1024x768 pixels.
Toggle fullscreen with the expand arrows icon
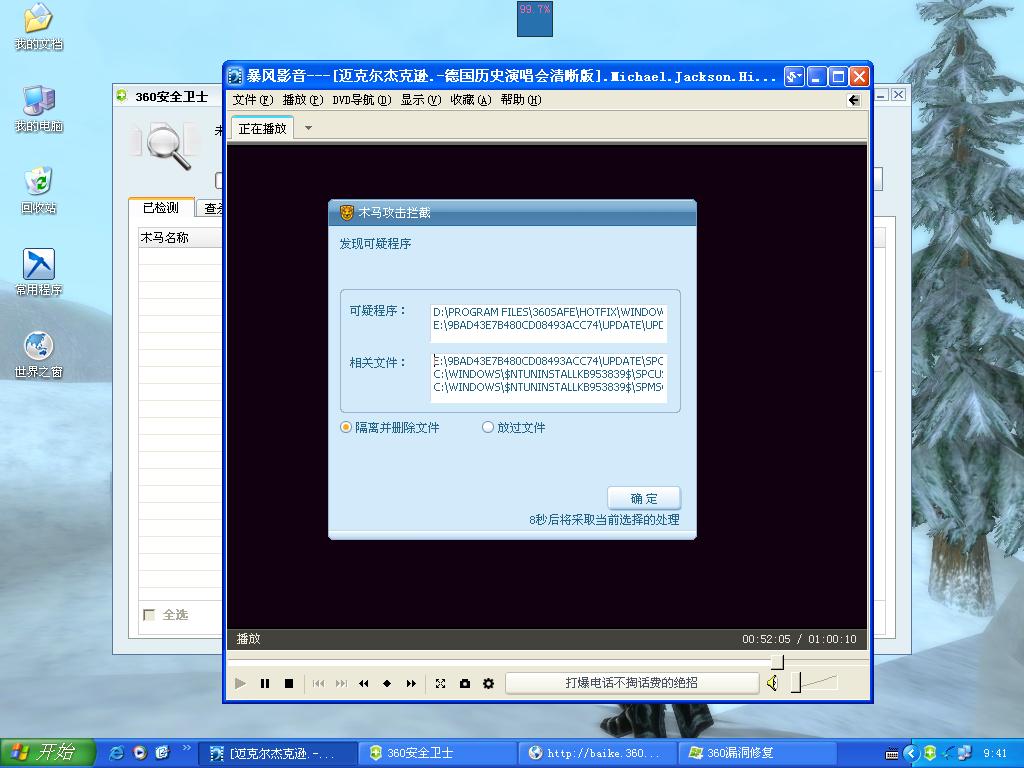click(x=440, y=683)
